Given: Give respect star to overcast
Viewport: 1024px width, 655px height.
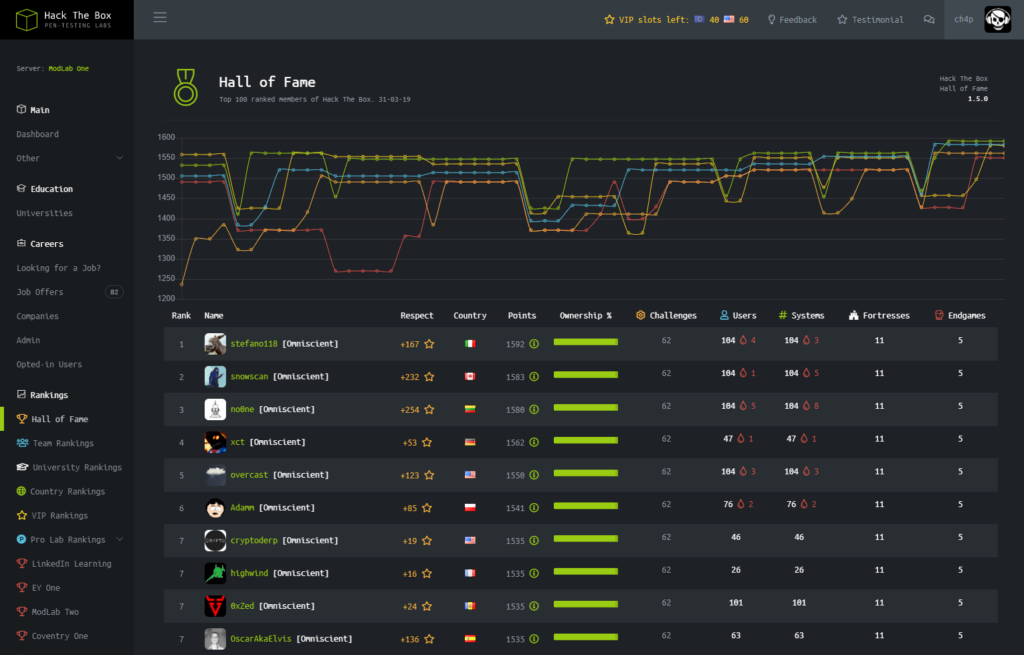Looking at the screenshot, I should click(429, 475).
